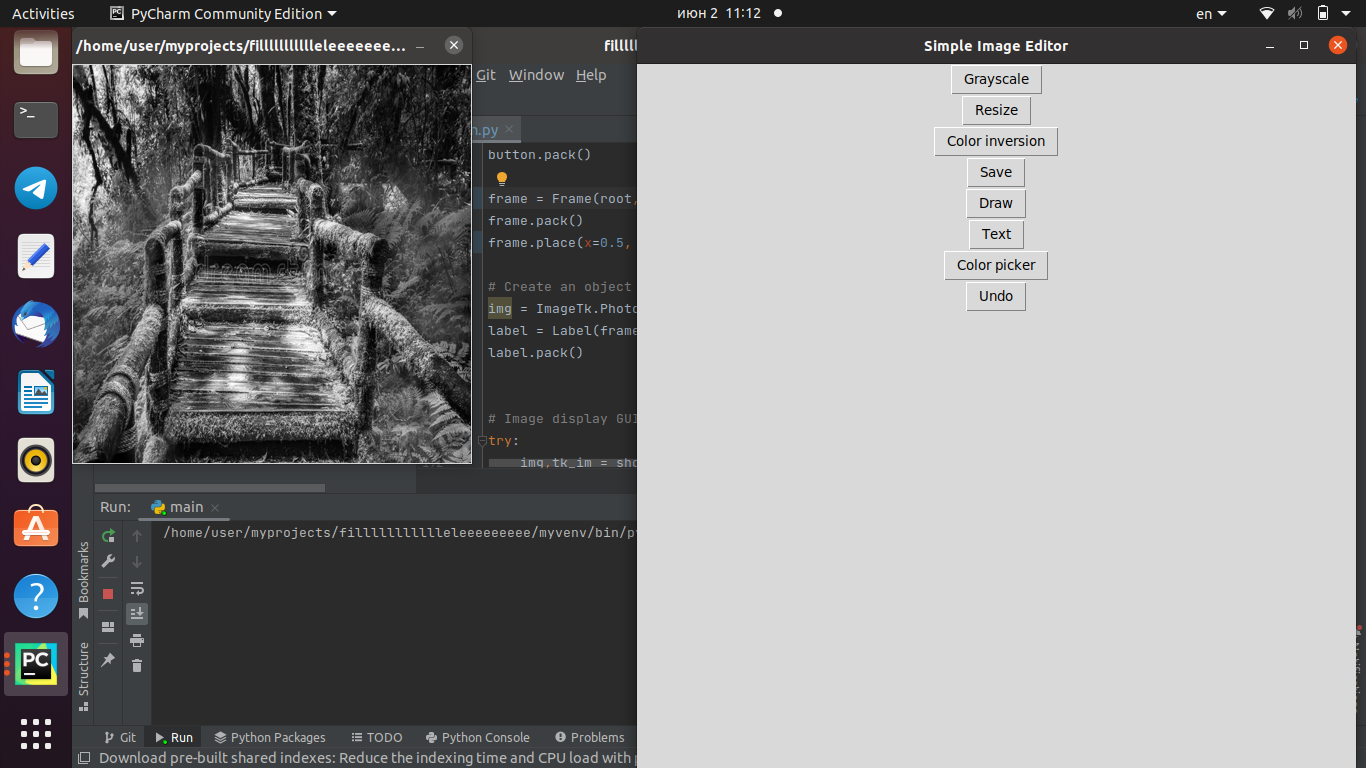
Task: Show applications grid in the dock
Action: click(x=36, y=733)
